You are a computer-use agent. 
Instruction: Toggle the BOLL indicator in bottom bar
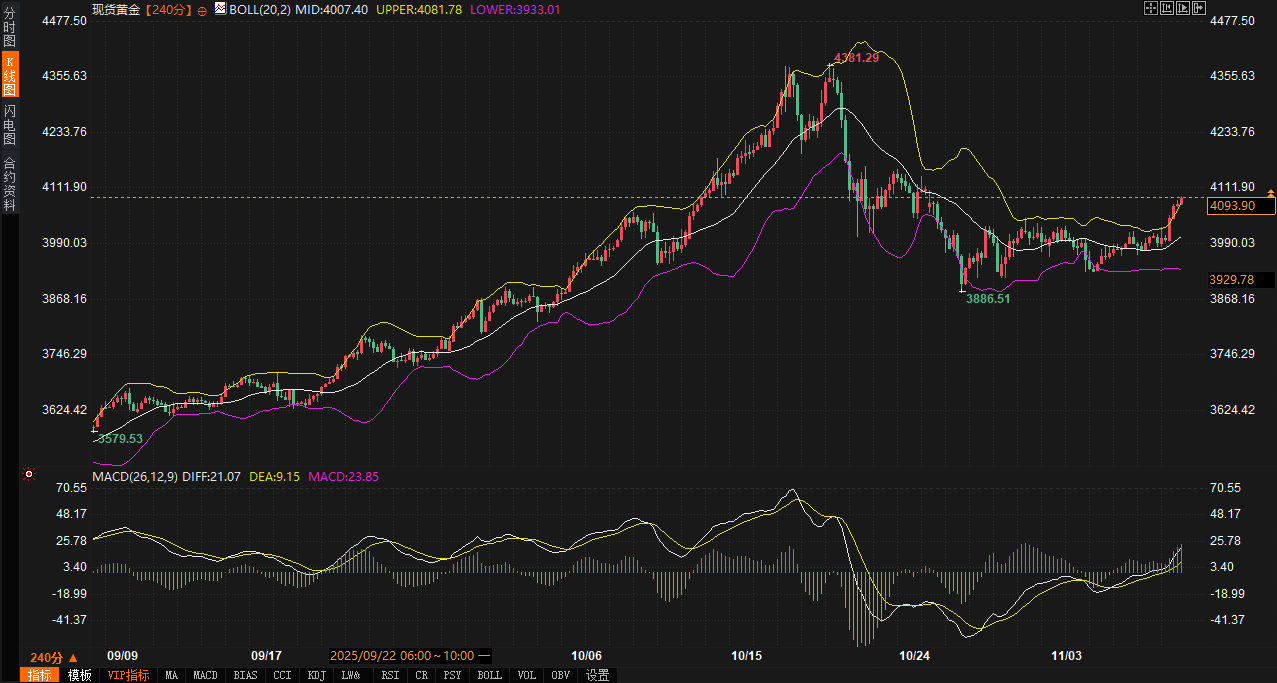[x=489, y=675]
